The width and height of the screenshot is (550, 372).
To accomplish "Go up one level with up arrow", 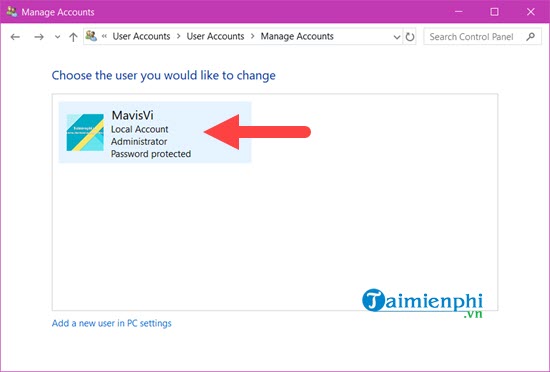I will (73, 37).
